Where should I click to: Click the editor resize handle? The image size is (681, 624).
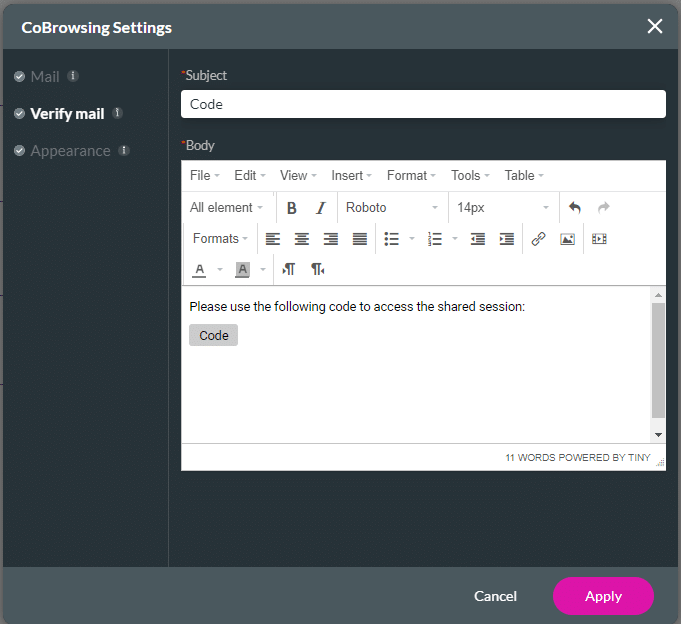tap(660, 463)
